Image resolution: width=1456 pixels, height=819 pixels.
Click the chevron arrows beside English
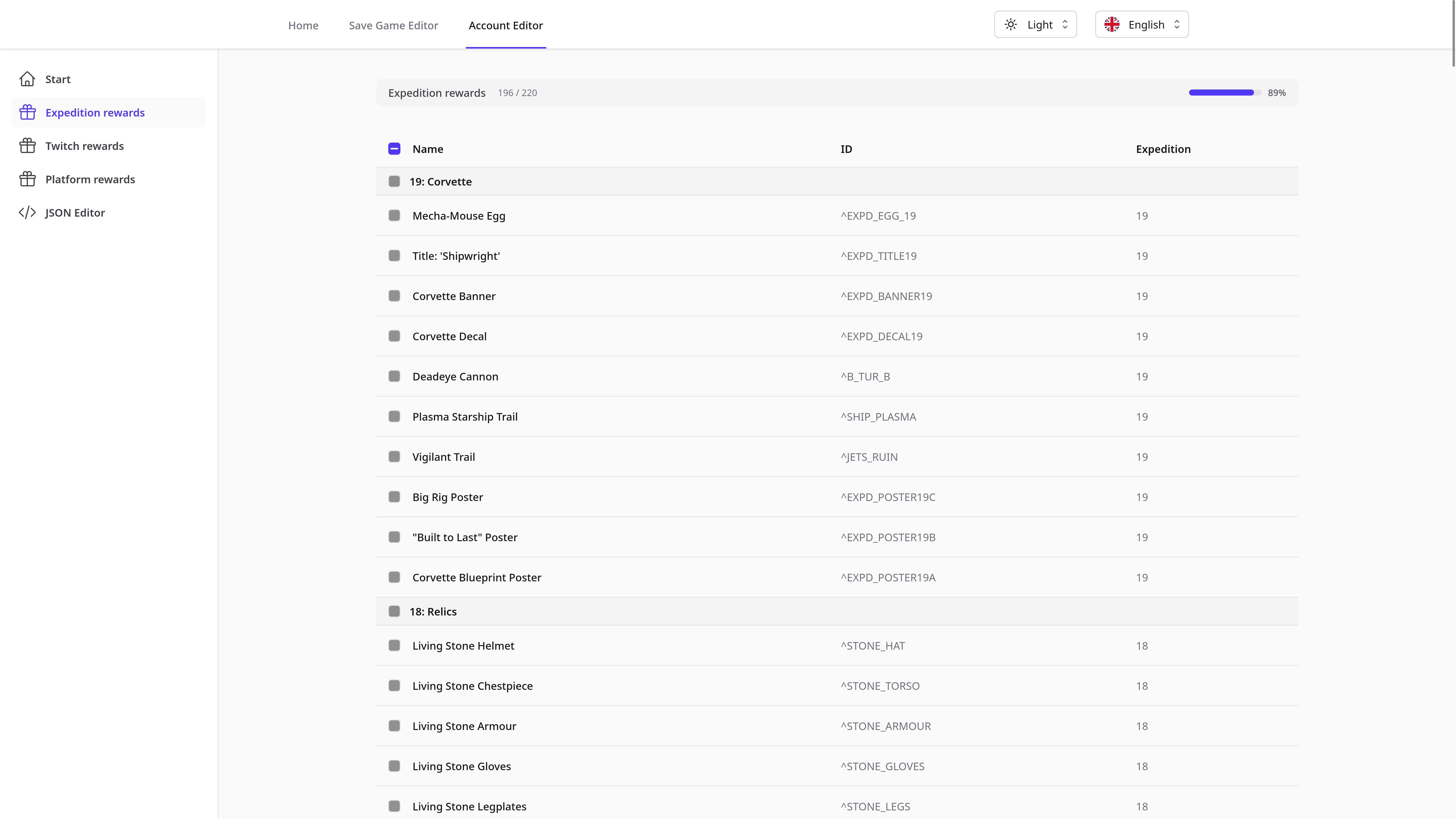point(1177,24)
